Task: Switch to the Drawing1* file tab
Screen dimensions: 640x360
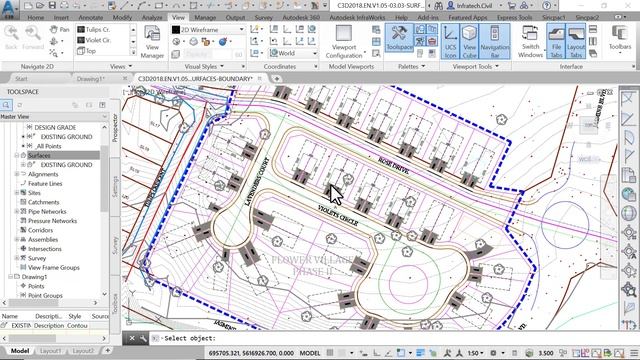Action: pos(91,78)
